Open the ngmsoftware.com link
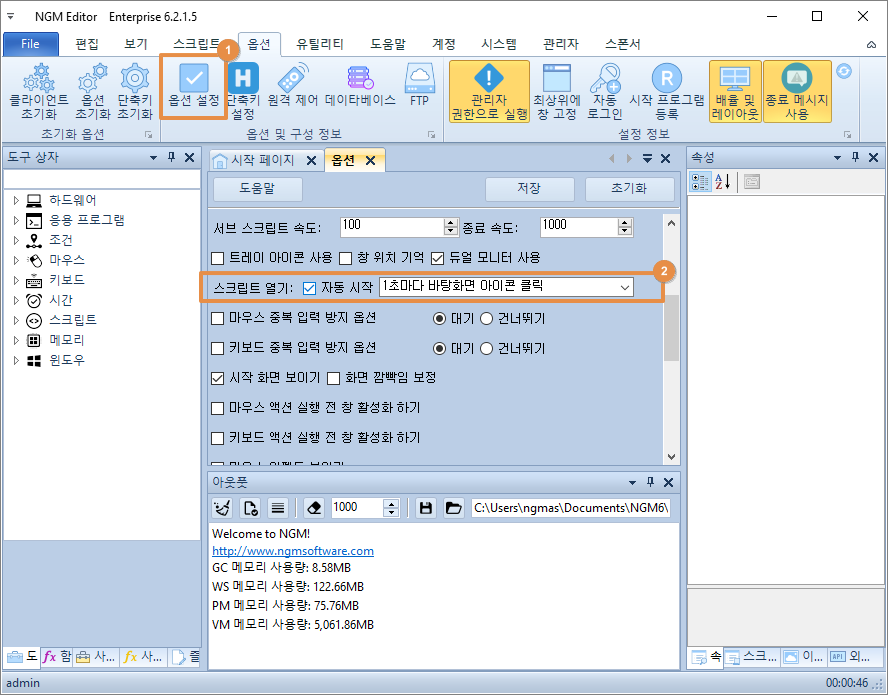888x695 pixels. [x=293, y=551]
